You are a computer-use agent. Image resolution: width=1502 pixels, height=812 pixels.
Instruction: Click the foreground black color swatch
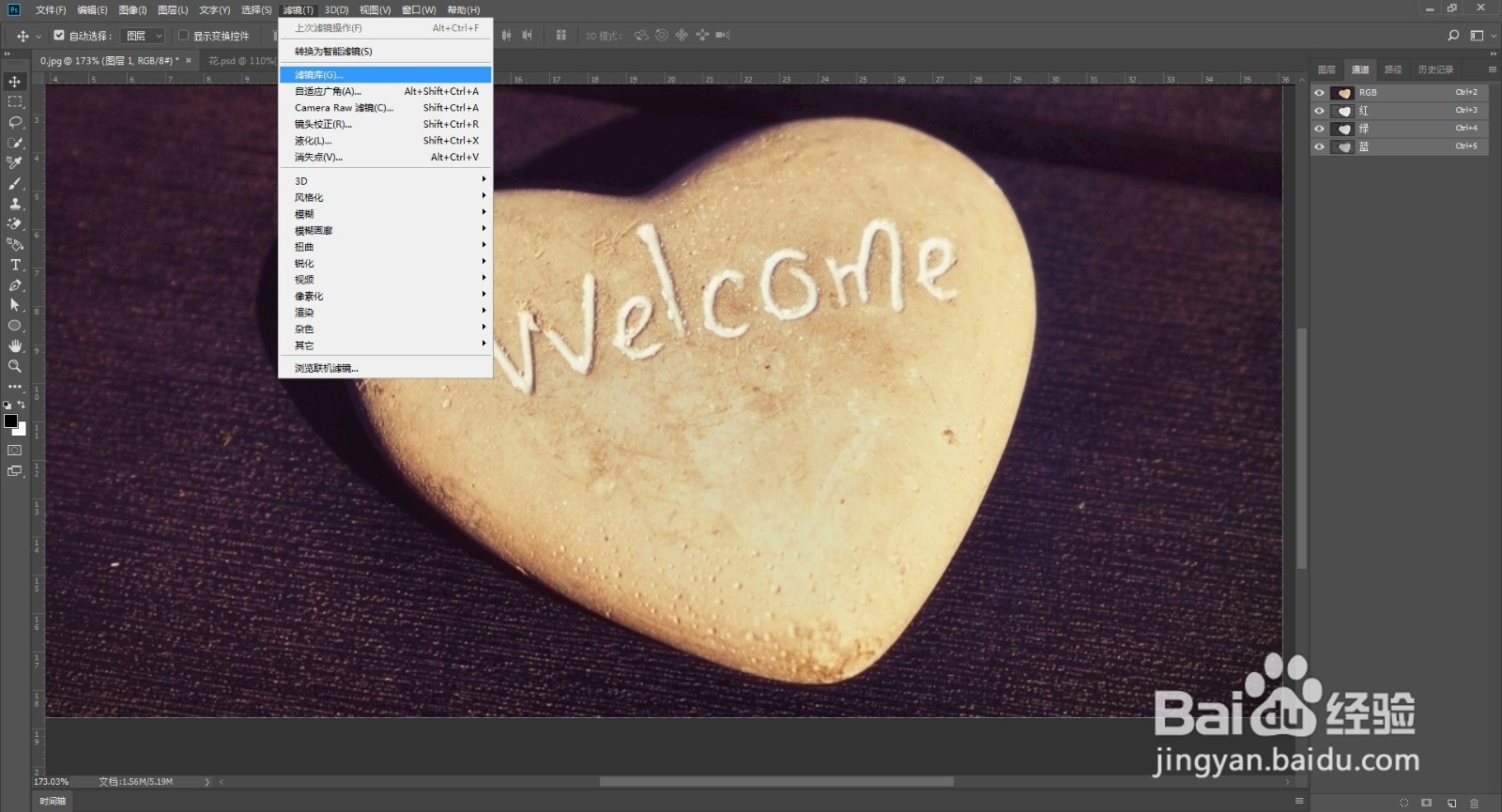tap(10, 421)
